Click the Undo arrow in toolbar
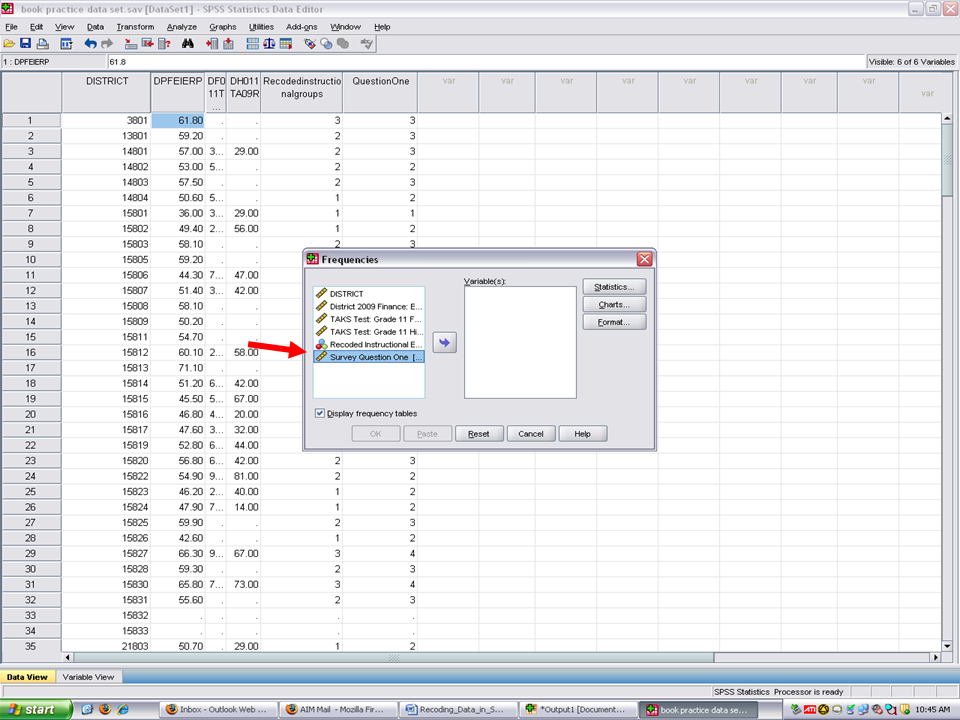The image size is (960, 720). click(90, 44)
